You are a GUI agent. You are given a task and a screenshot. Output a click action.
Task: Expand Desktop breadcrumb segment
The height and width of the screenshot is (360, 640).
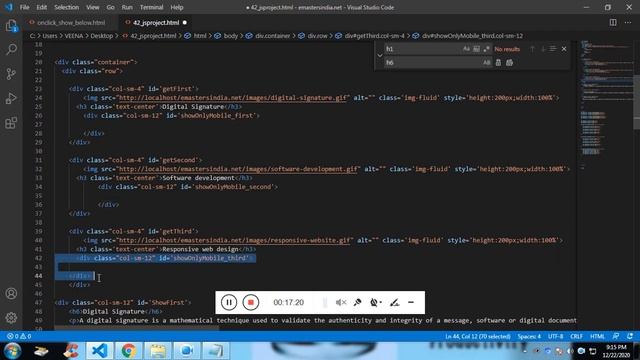pos(102,36)
